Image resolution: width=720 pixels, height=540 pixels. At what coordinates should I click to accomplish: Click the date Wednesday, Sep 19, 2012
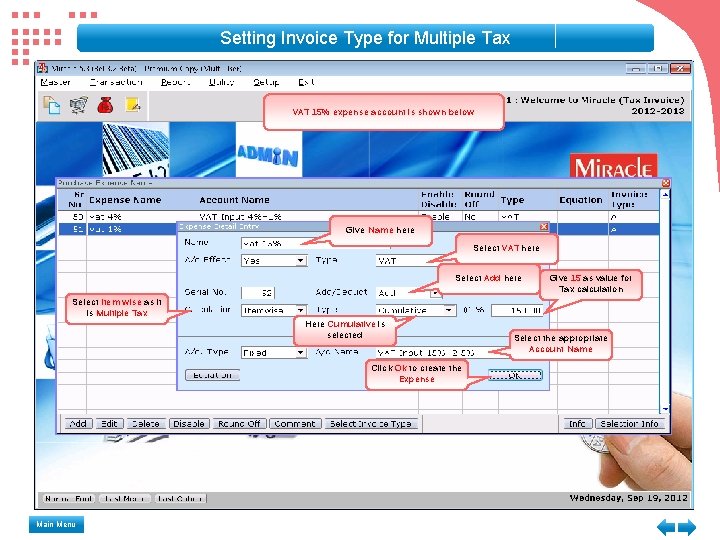(x=628, y=498)
